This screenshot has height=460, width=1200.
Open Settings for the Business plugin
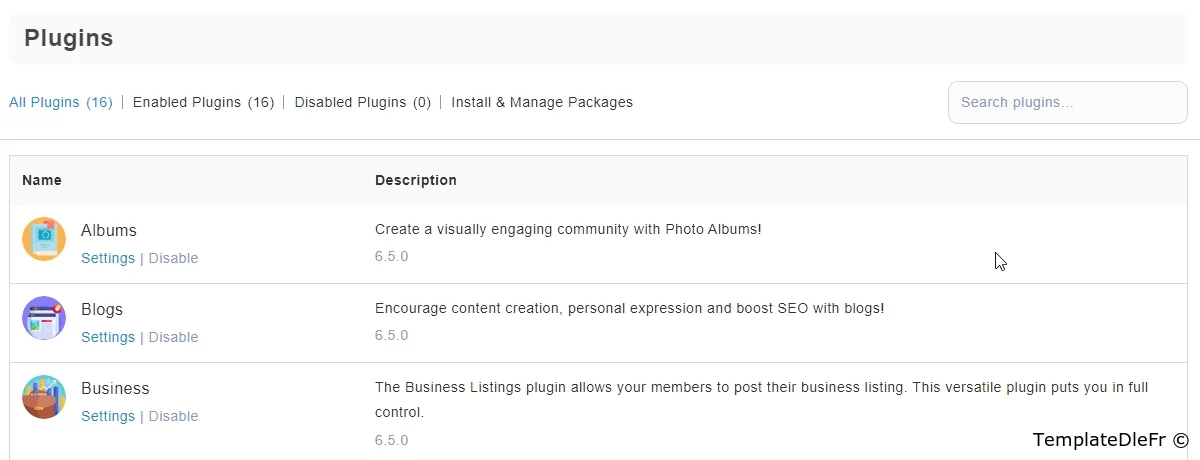click(x=108, y=416)
